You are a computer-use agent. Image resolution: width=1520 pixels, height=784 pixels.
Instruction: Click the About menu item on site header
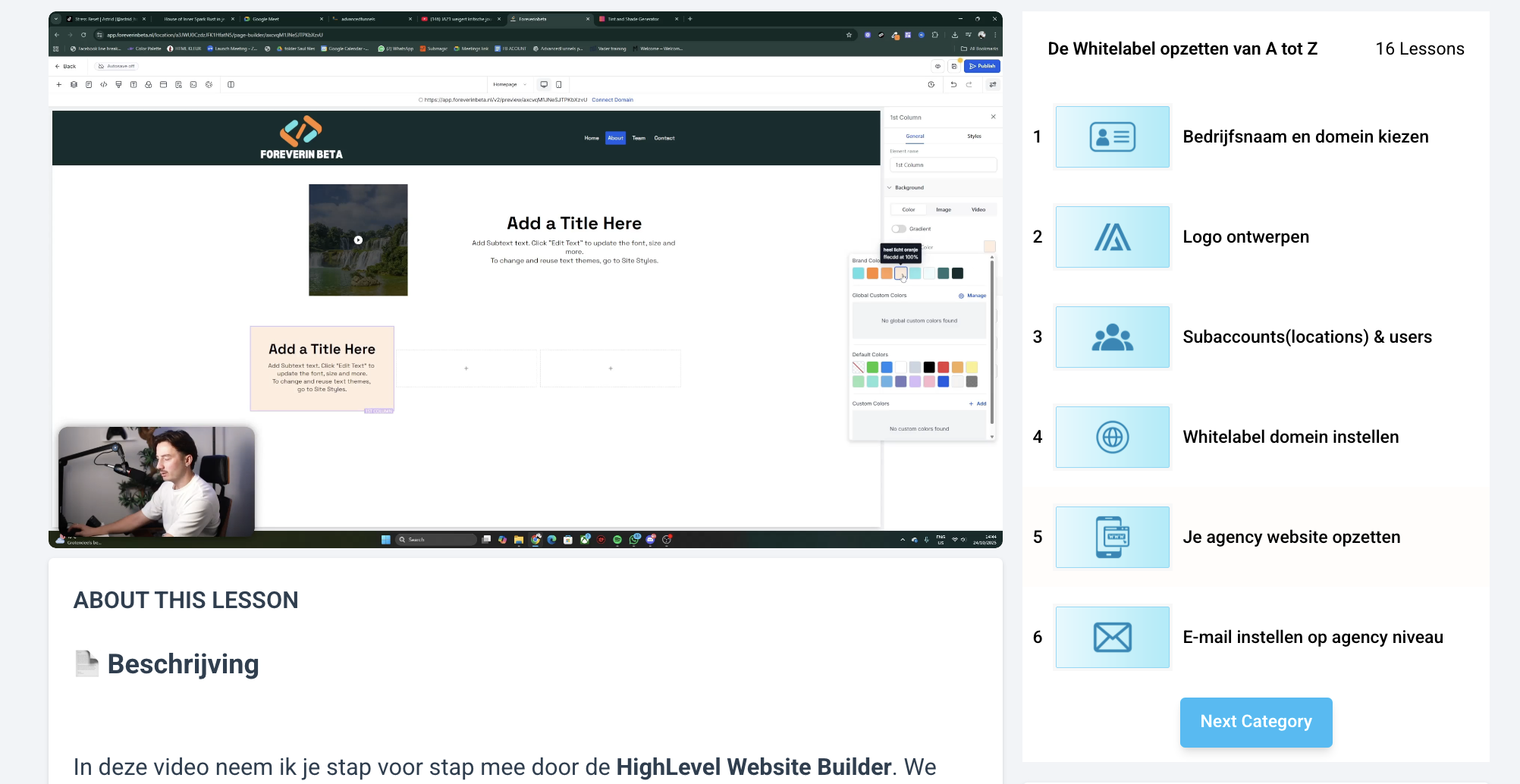615,138
